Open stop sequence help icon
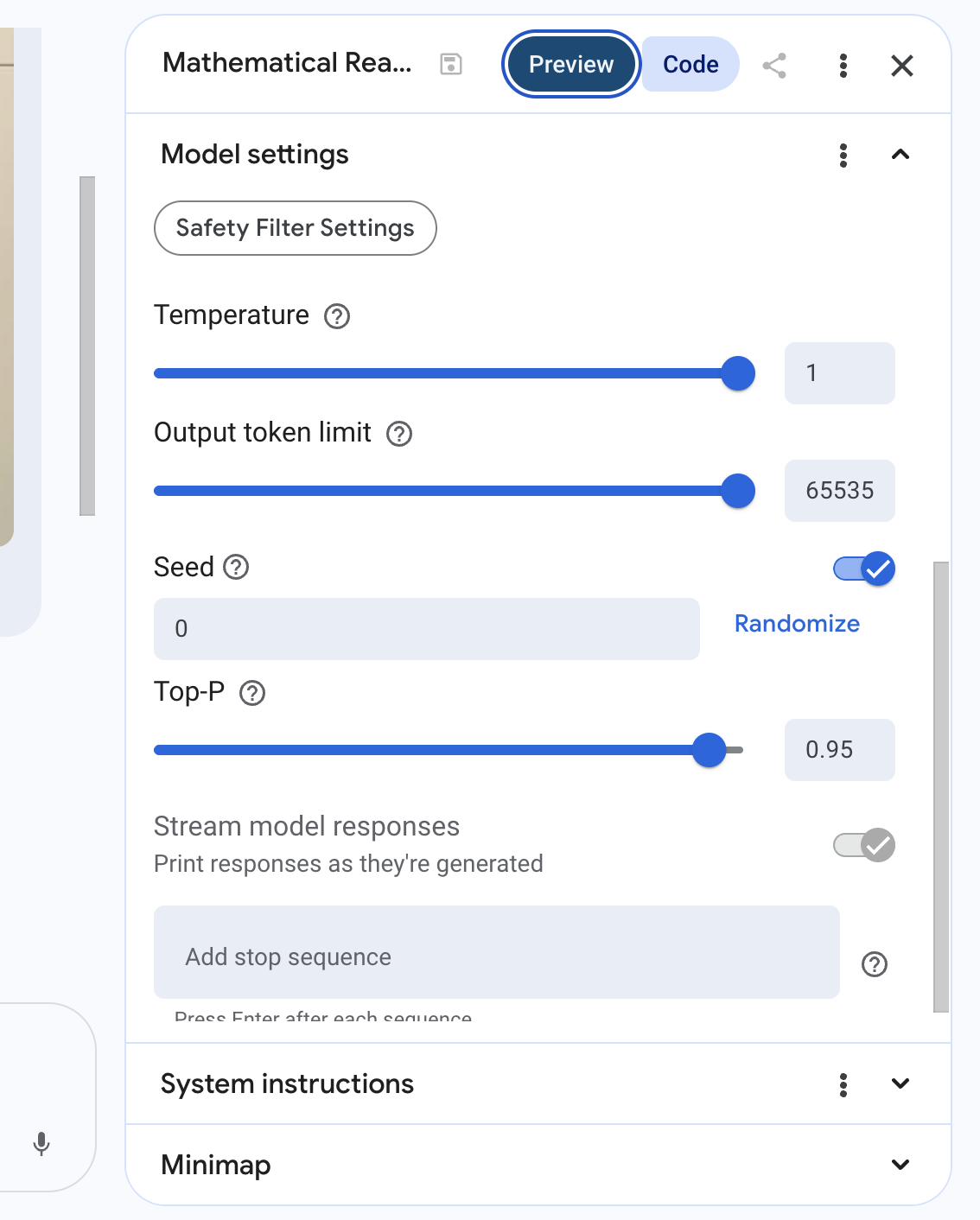This screenshot has height=1220, width=980. 875,964
